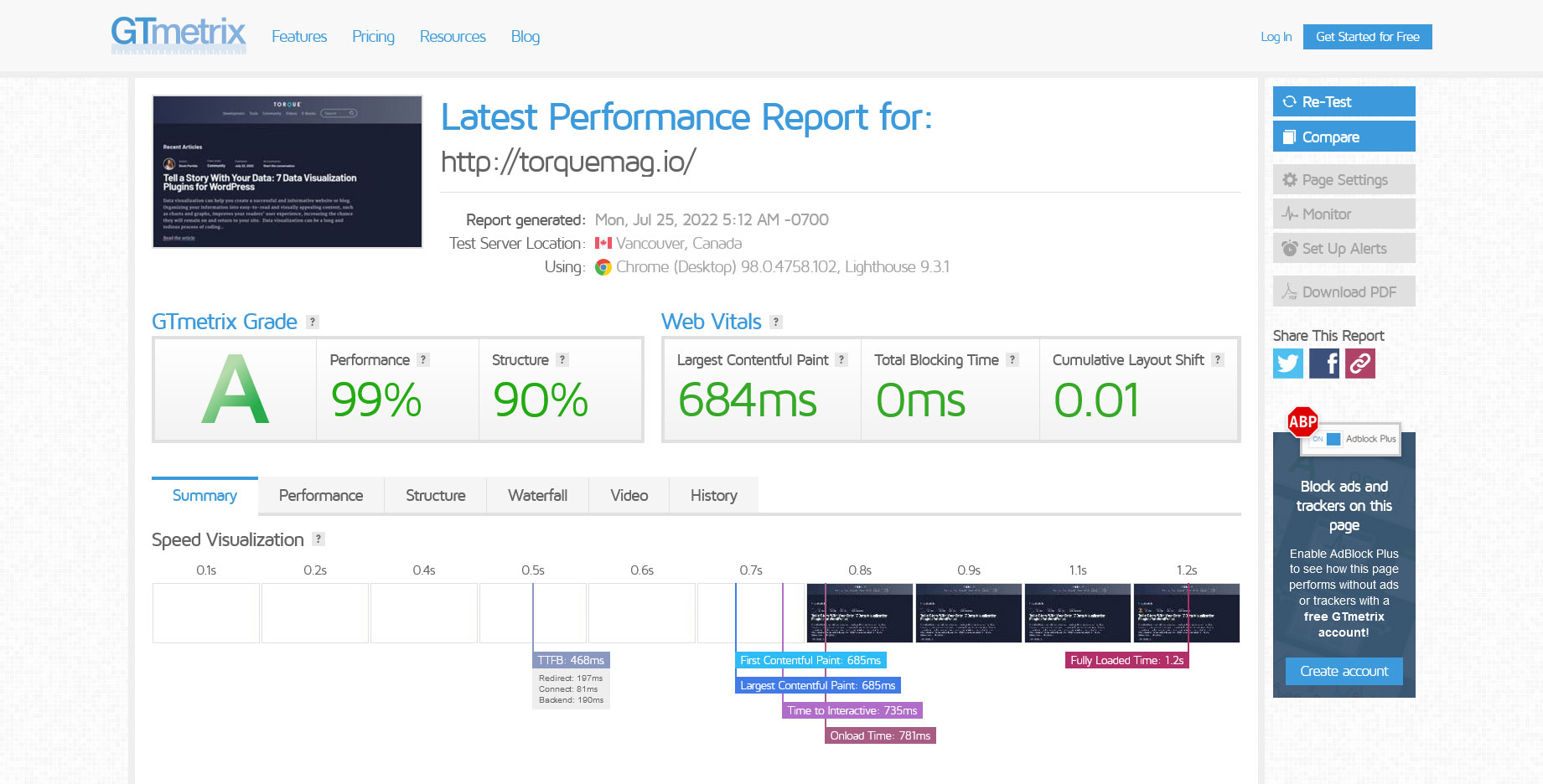Share report via Twitter icon
This screenshot has height=784, width=1543.
coord(1288,364)
